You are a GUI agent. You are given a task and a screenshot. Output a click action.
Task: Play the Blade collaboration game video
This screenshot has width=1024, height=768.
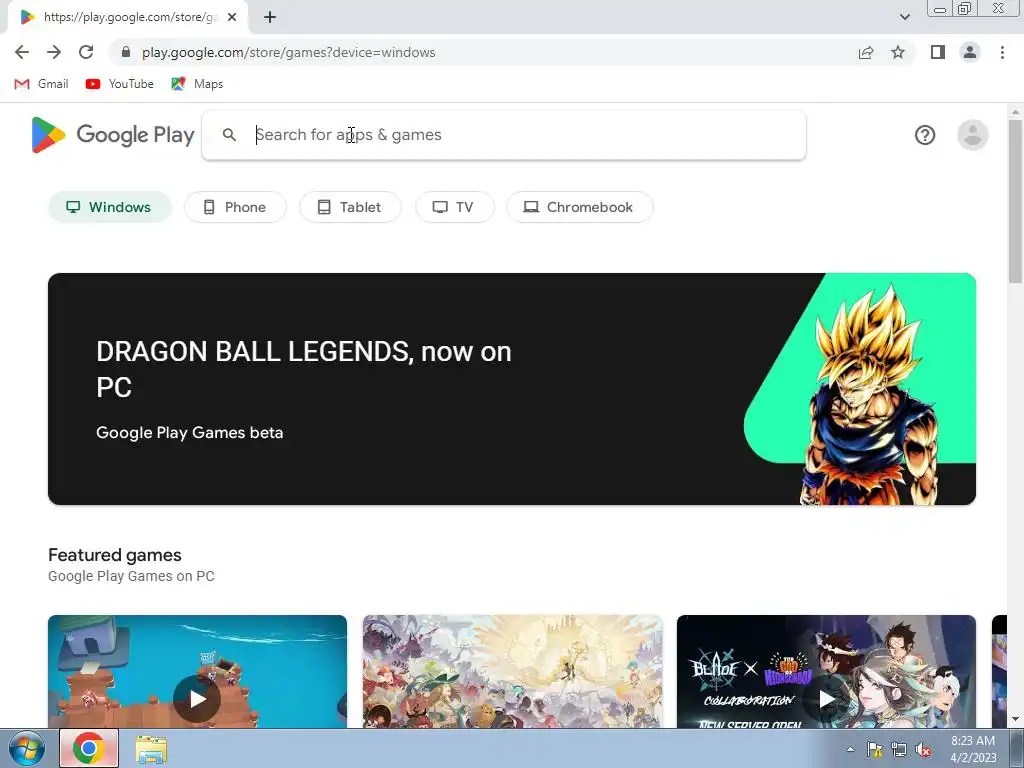[827, 699]
